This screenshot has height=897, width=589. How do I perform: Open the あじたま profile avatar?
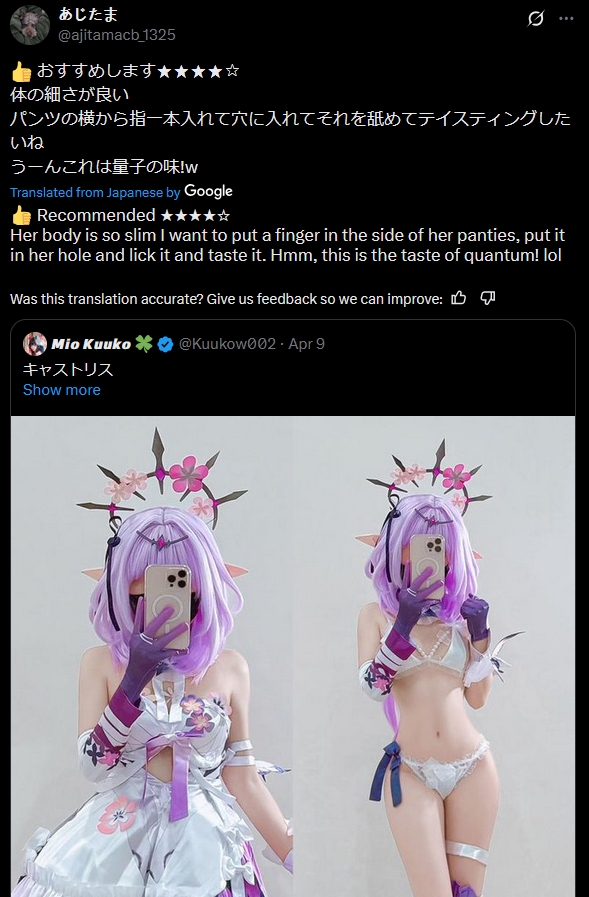coord(30,25)
